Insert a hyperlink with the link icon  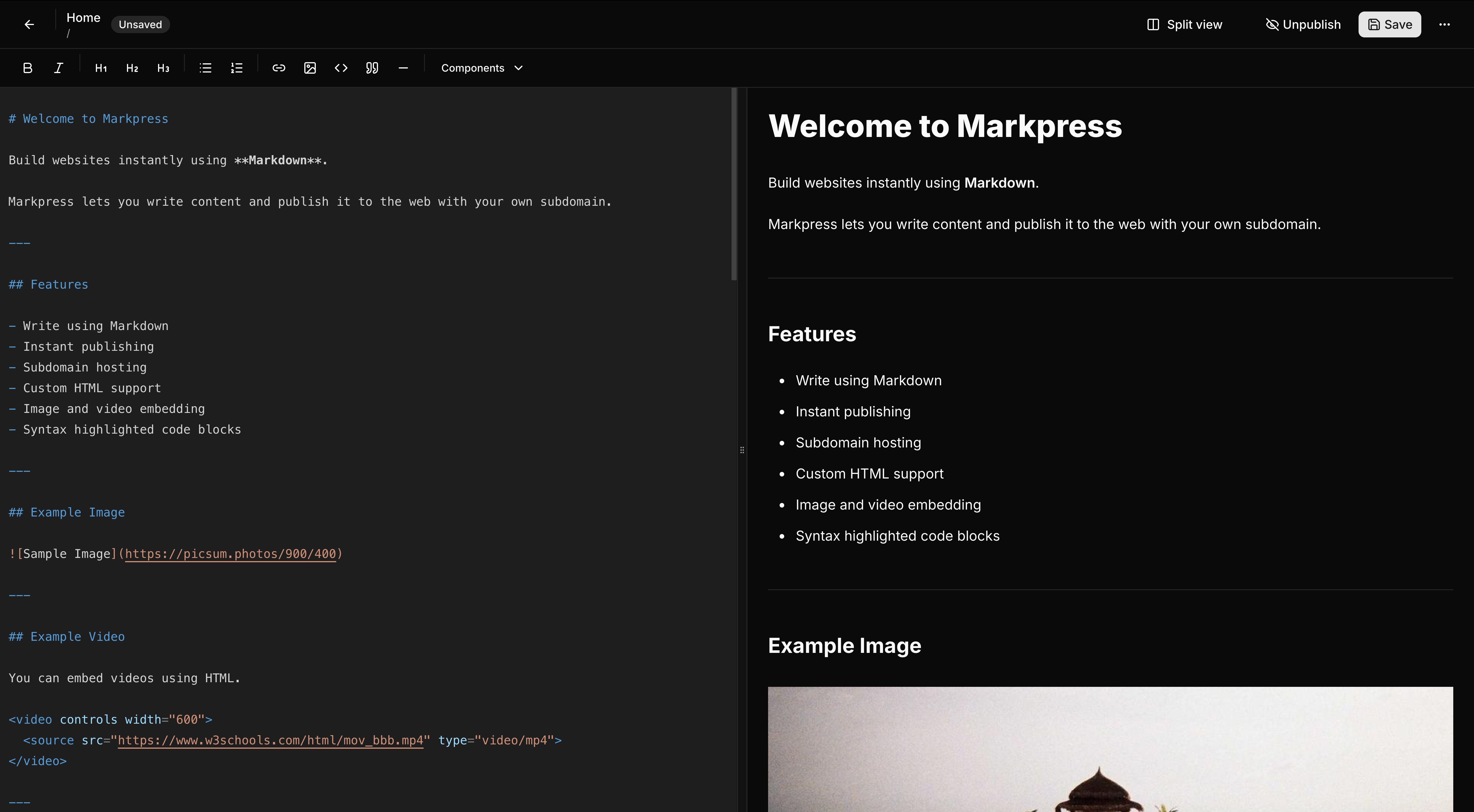click(279, 68)
